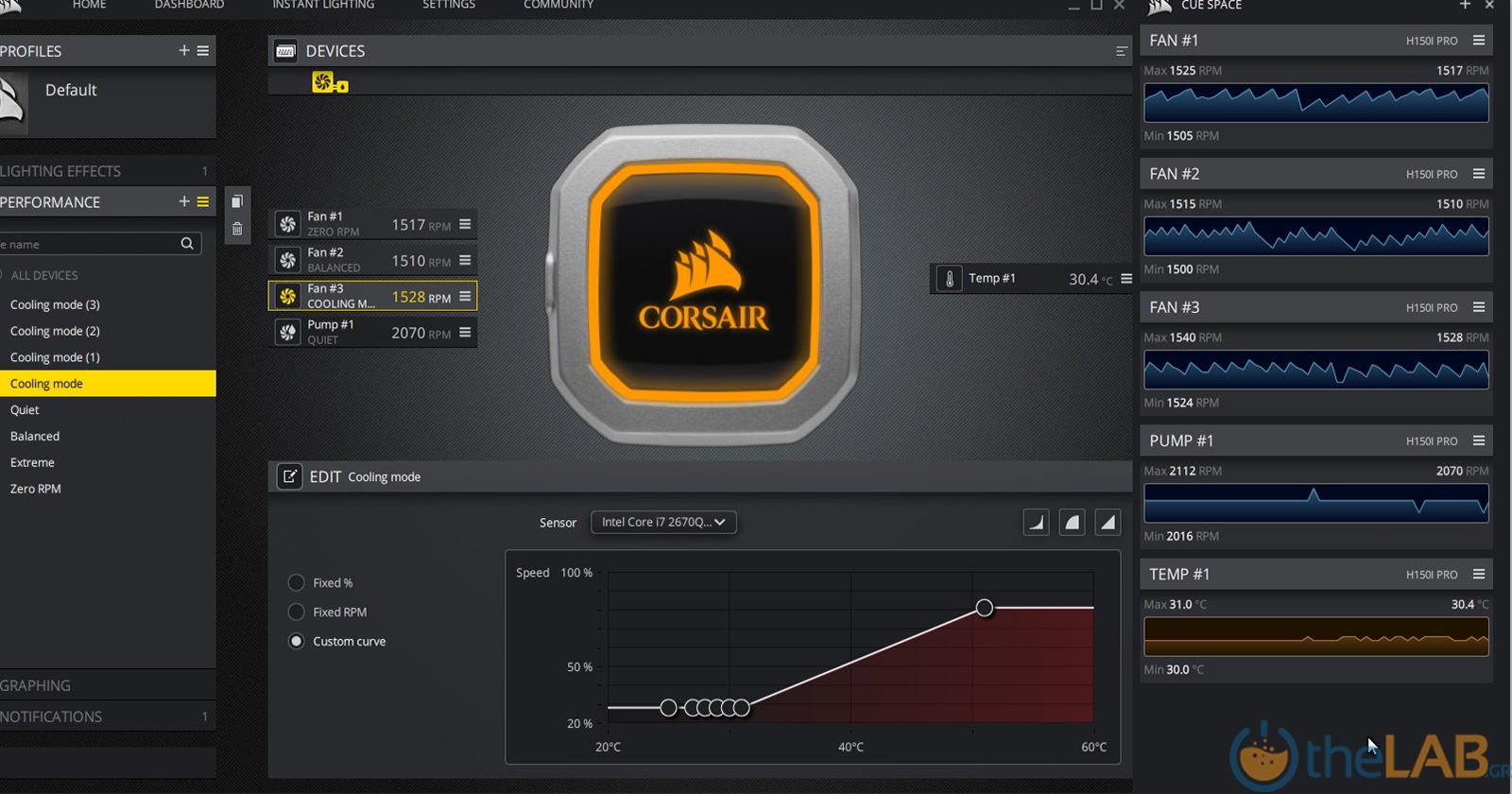Add a new Performance cooling mode
Viewport: 1512px width, 794px height.
[184, 201]
